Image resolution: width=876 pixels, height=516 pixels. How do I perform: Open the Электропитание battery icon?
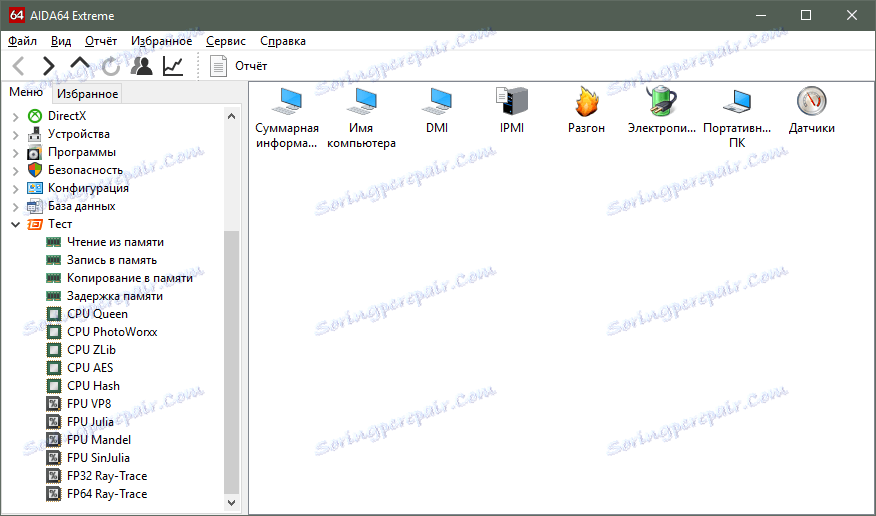[x=661, y=101]
